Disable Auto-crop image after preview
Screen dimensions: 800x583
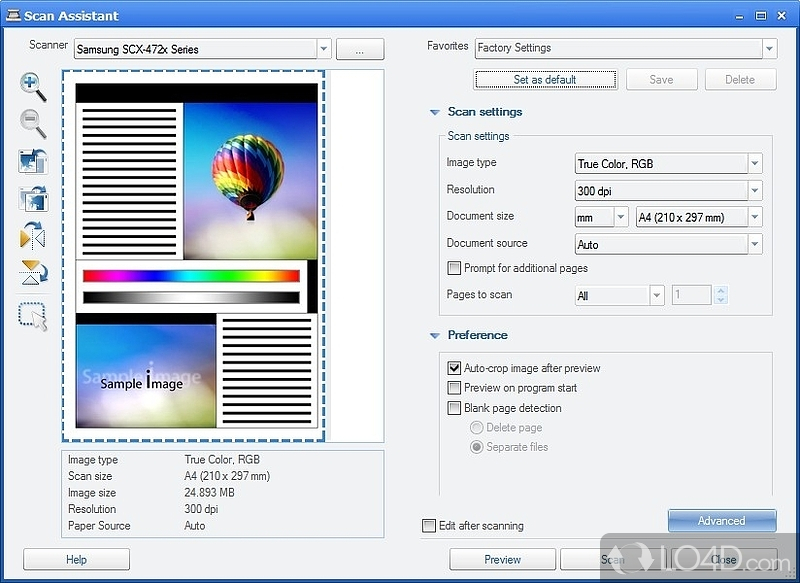click(455, 368)
